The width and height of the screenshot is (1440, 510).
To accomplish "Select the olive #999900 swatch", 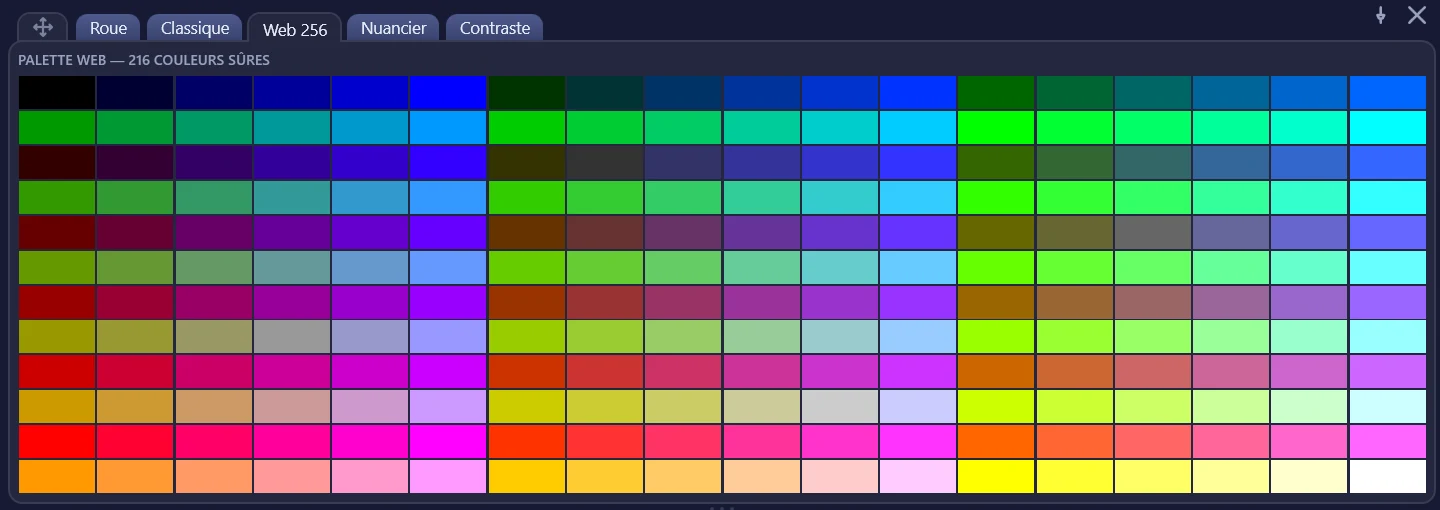I will click(57, 337).
